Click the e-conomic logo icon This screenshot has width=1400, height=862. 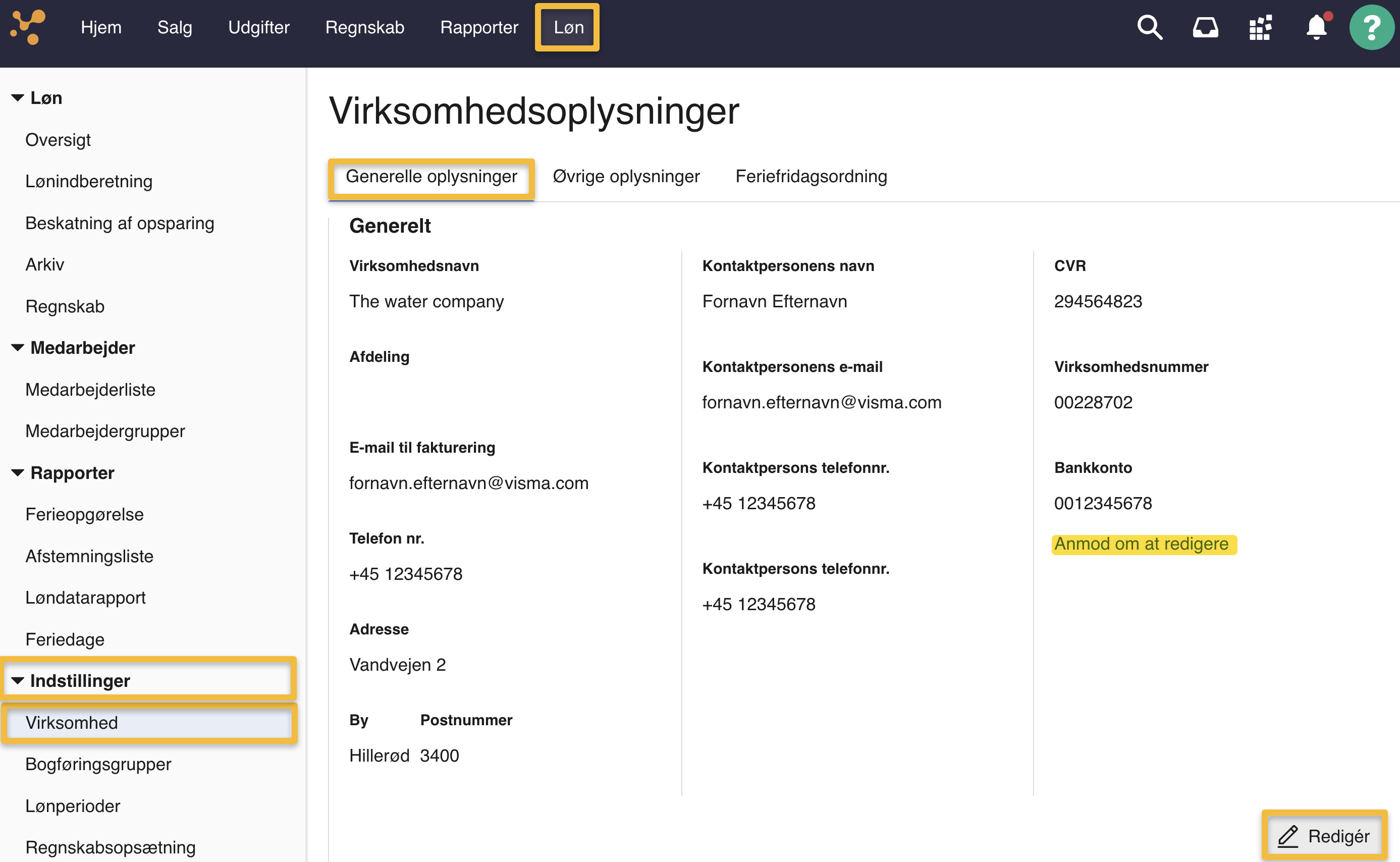[28, 27]
